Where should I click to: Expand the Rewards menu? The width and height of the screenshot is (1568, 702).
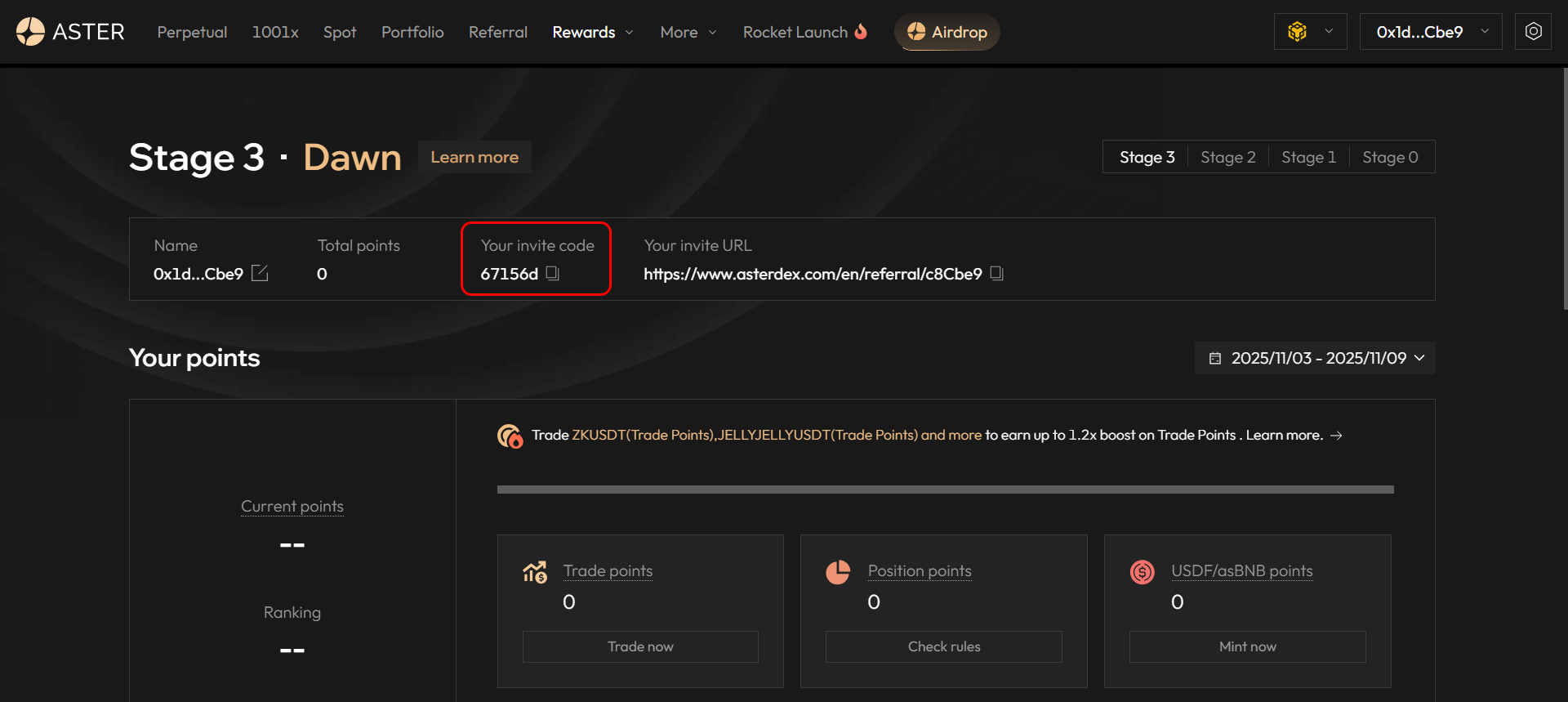[x=592, y=32]
